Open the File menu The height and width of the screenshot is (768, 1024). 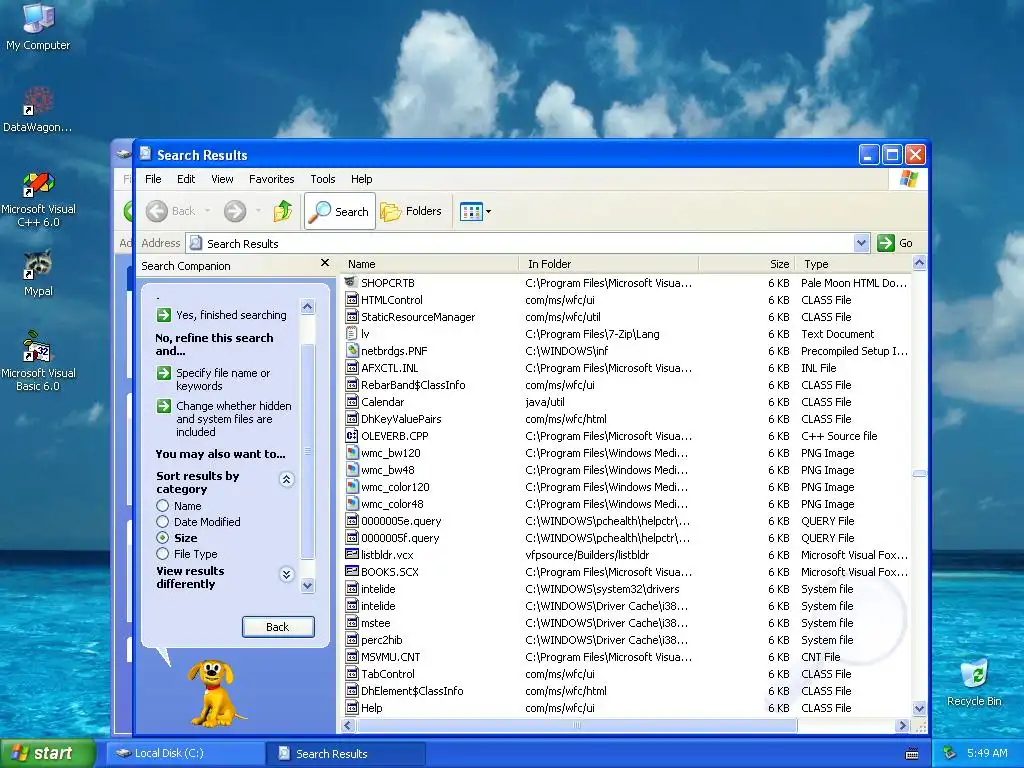coord(153,179)
